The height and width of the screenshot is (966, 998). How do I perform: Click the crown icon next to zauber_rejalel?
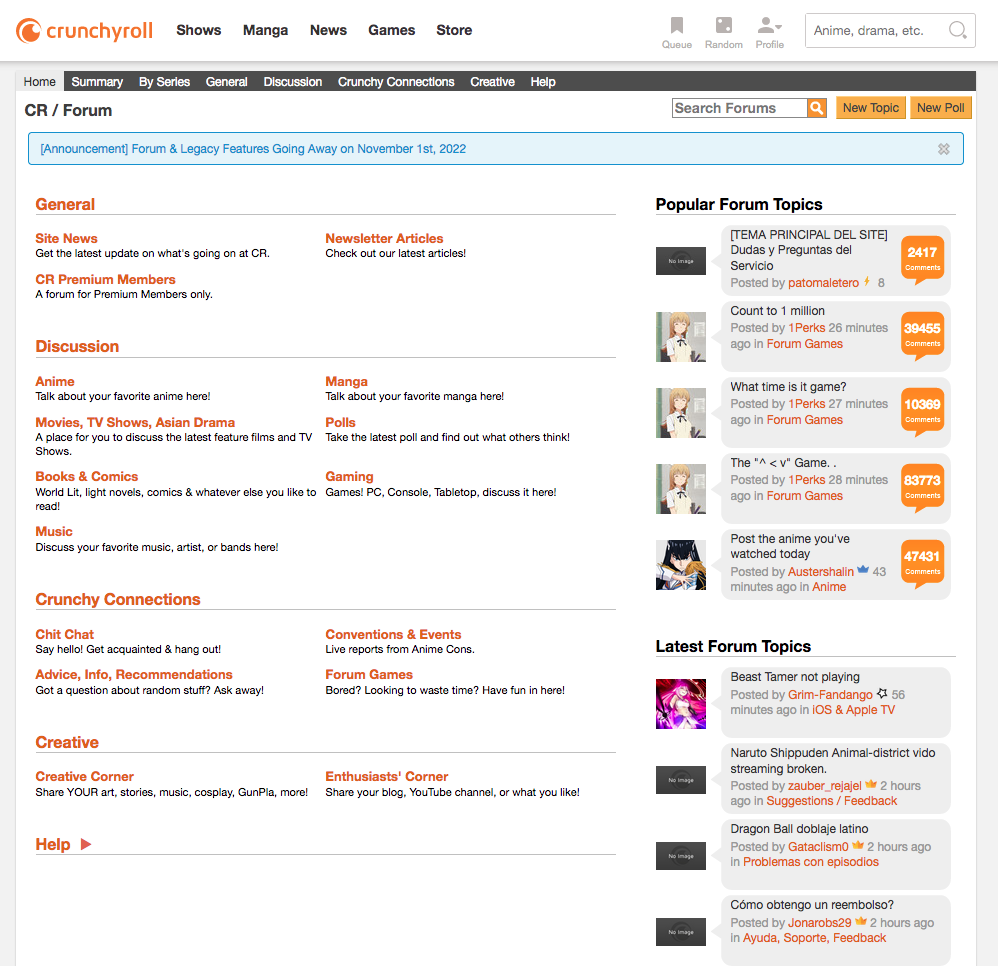[871, 784]
